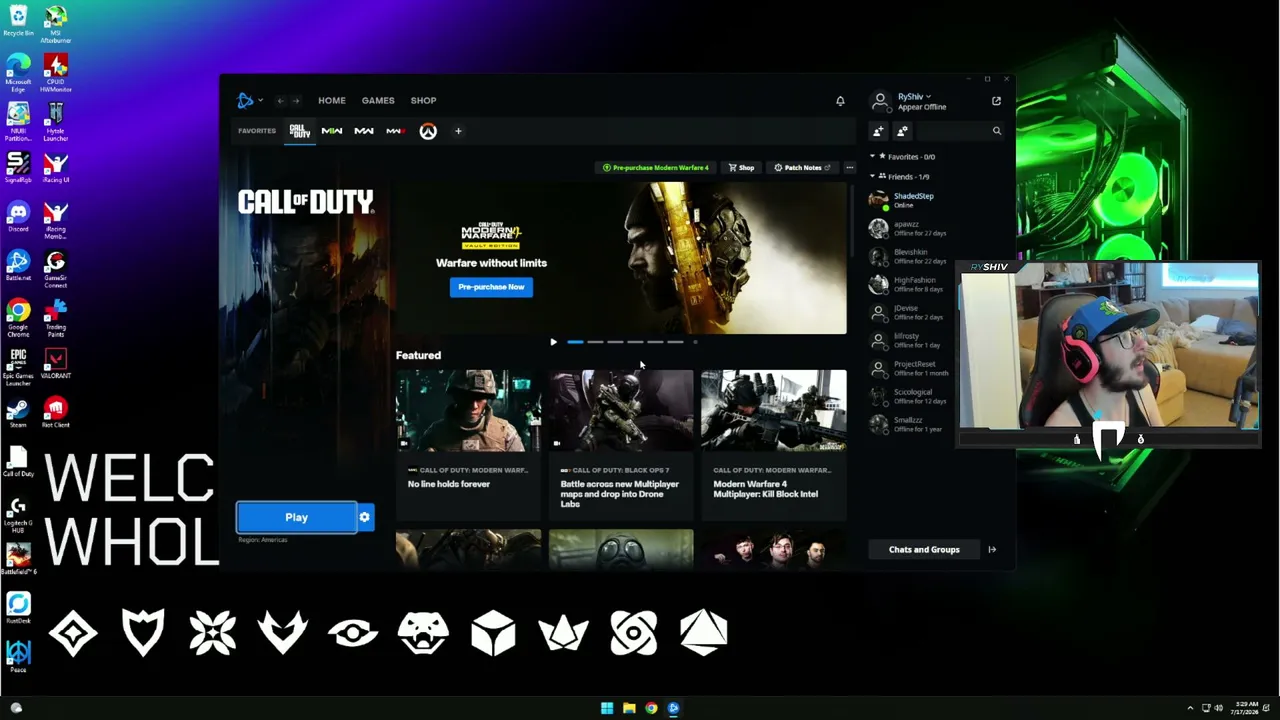1280x720 pixels.
Task: Open the taskbar clock and date
Action: (x=1246, y=708)
